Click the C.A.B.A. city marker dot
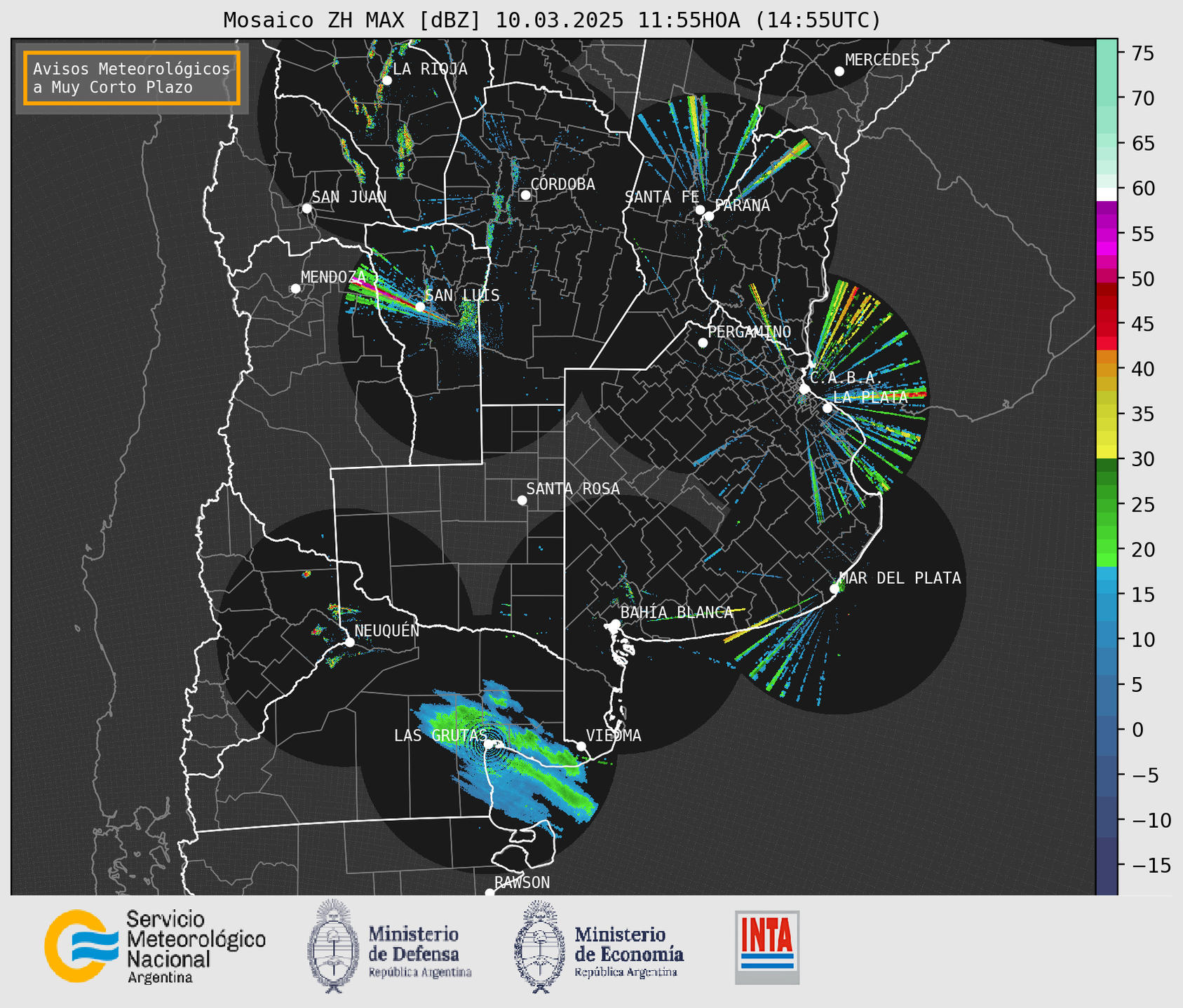Screen dimensions: 1183x1008 click(805, 389)
